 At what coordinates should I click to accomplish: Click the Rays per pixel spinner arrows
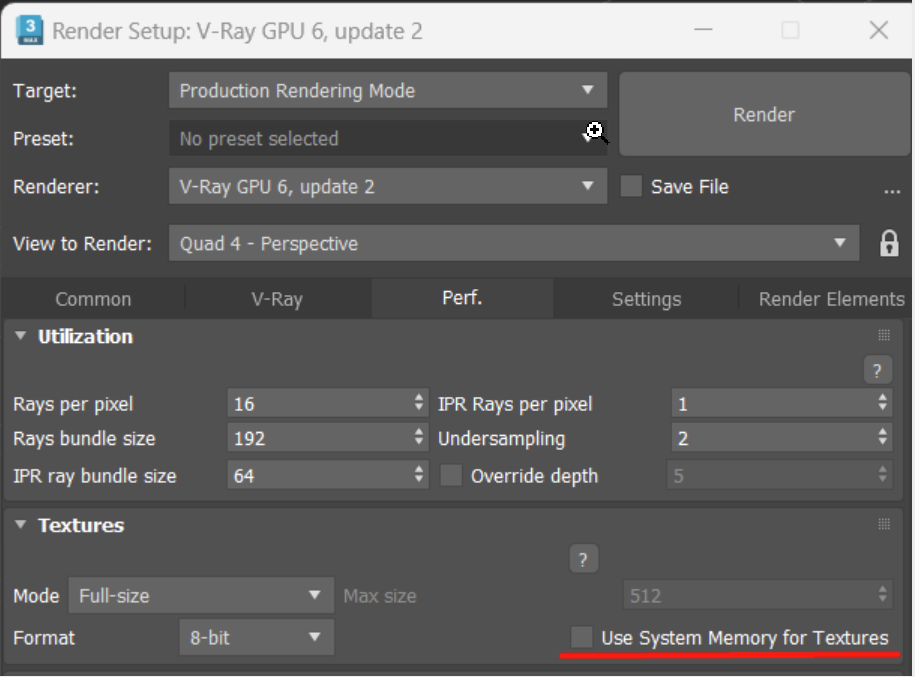pos(419,404)
